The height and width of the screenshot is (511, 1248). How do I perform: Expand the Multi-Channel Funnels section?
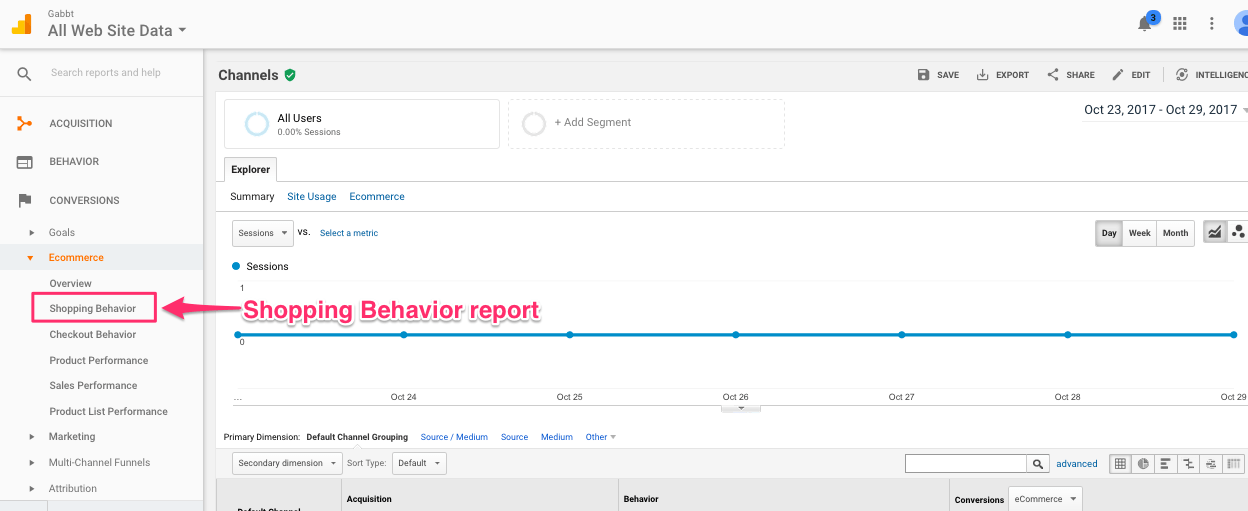99,463
